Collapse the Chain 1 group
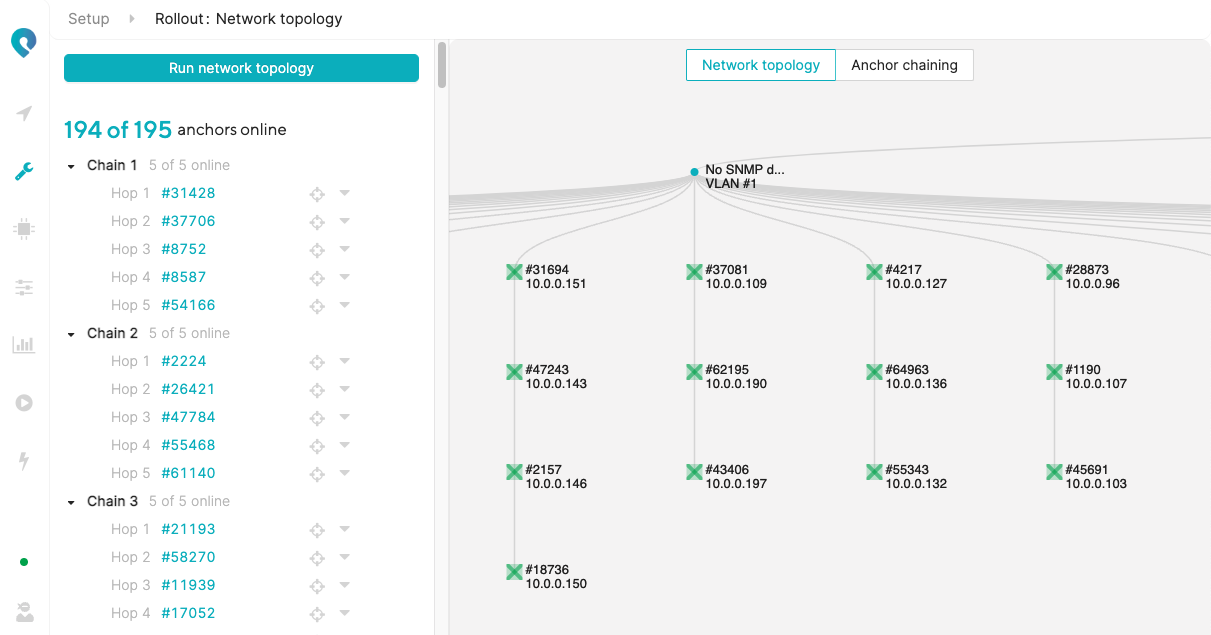The width and height of the screenshot is (1211, 635). click(x=71, y=166)
